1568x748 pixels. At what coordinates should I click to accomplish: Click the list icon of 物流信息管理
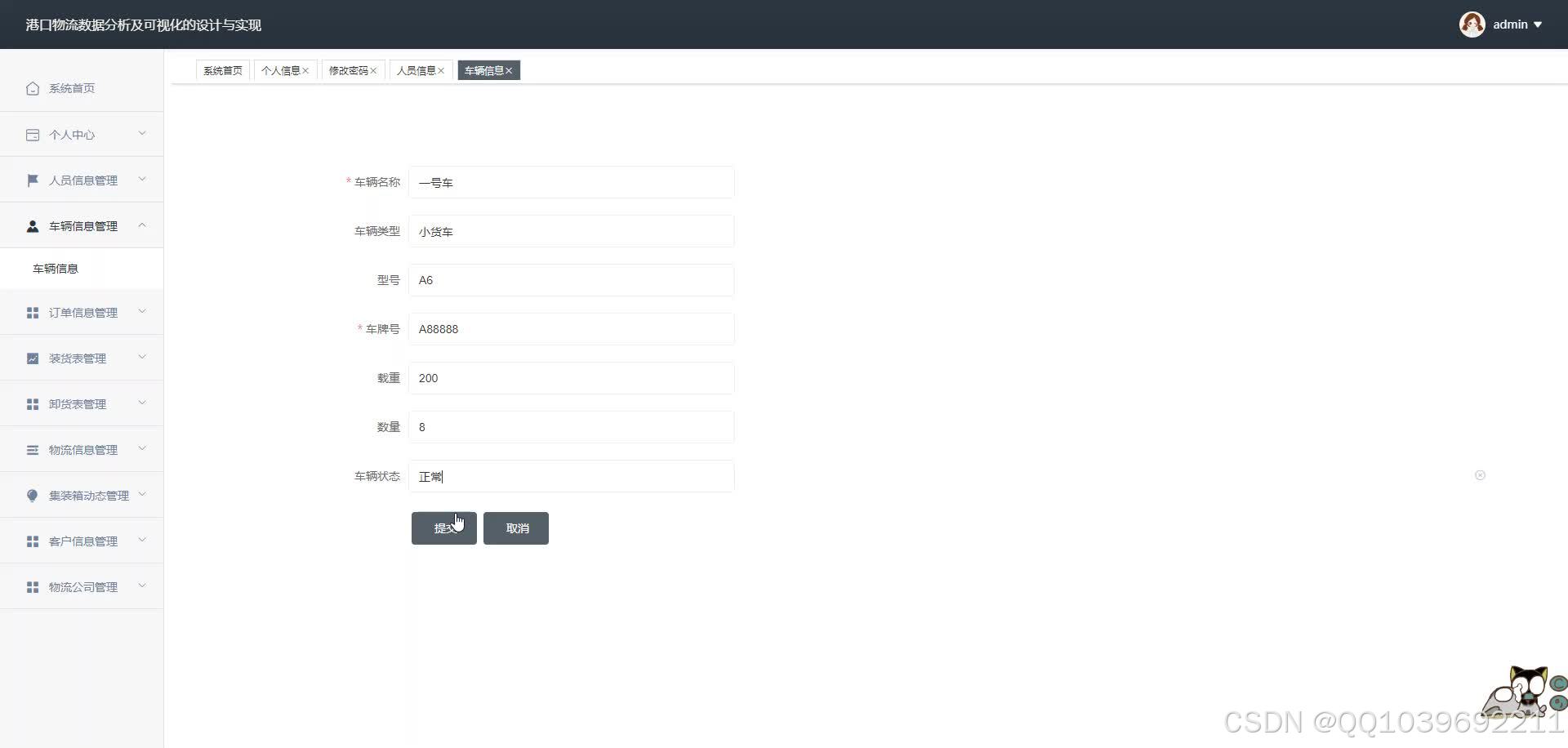(x=33, y=450)
